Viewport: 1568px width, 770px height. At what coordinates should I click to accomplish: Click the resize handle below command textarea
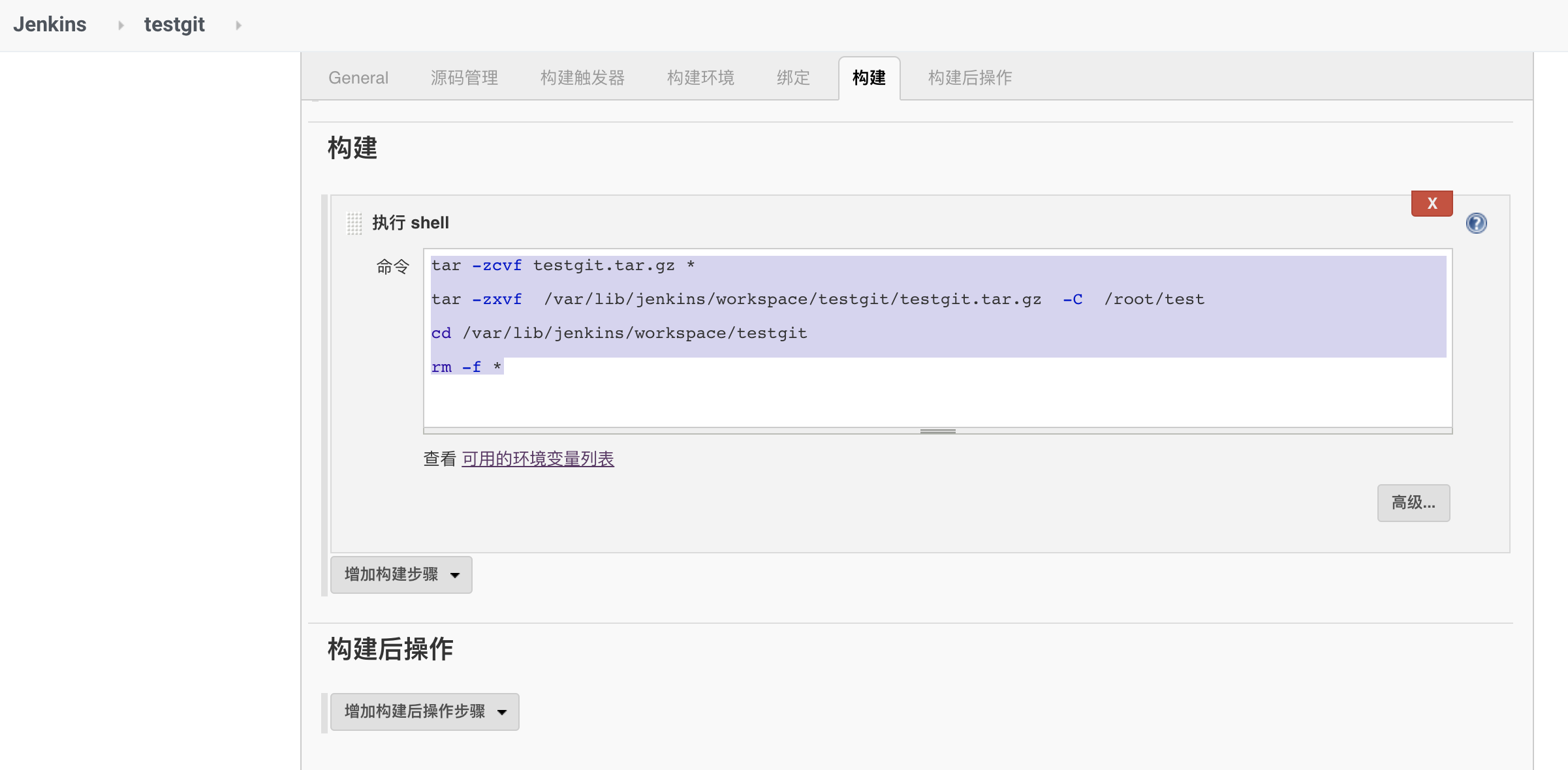click(x=937, y=431)
